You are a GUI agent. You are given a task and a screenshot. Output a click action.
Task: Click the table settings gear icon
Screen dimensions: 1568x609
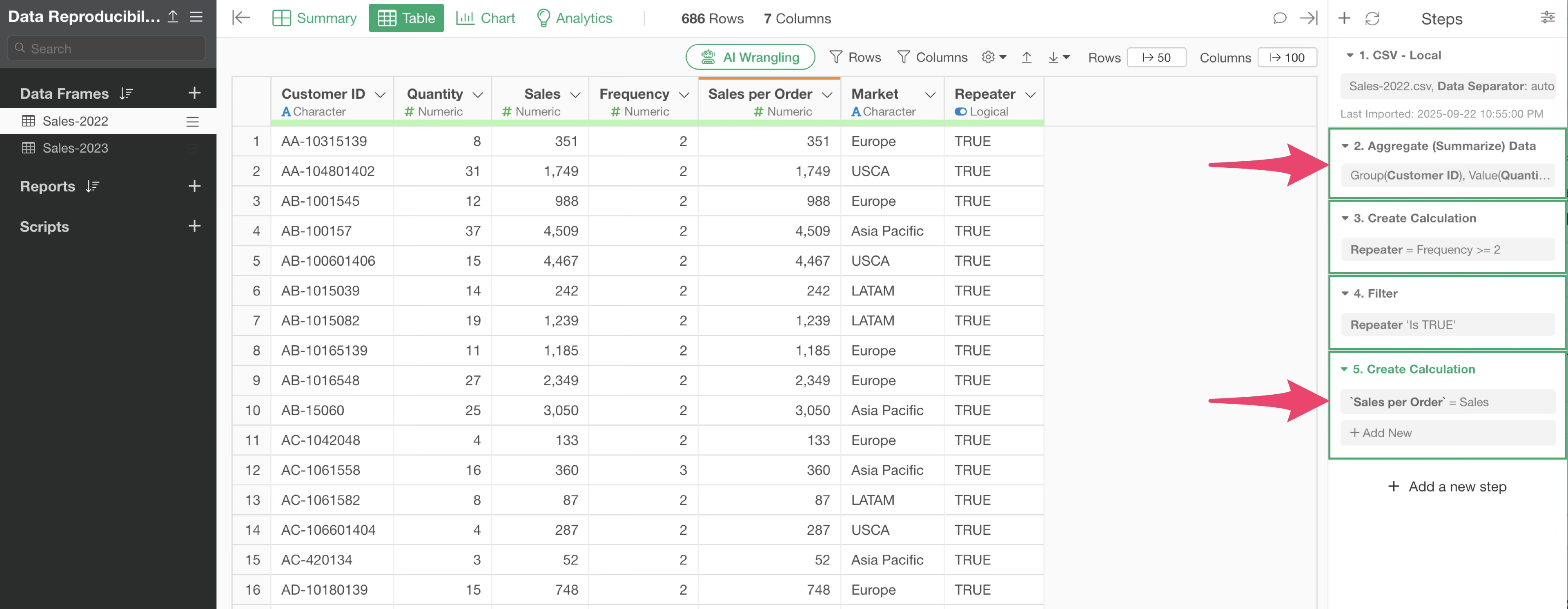pos(989,57)
